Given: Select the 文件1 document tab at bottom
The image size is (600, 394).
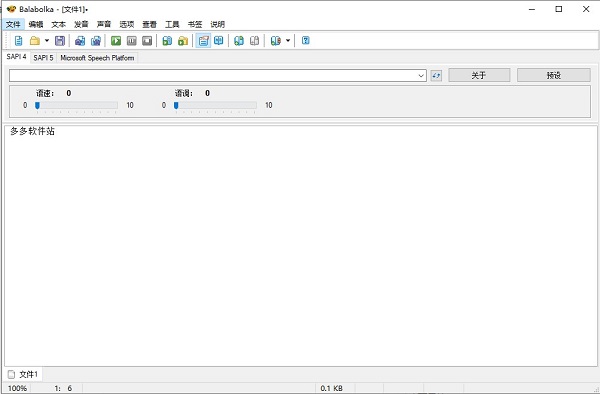Looking at the screenshot, I should (x=23, y=374).
